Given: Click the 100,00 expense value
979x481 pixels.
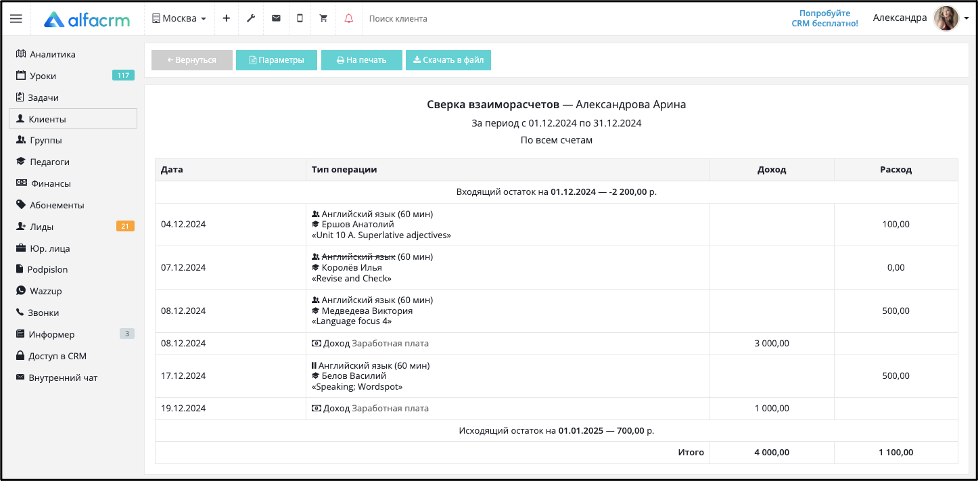Looking at the screenshot, I should pyautogui.click(x=896, y=224).
